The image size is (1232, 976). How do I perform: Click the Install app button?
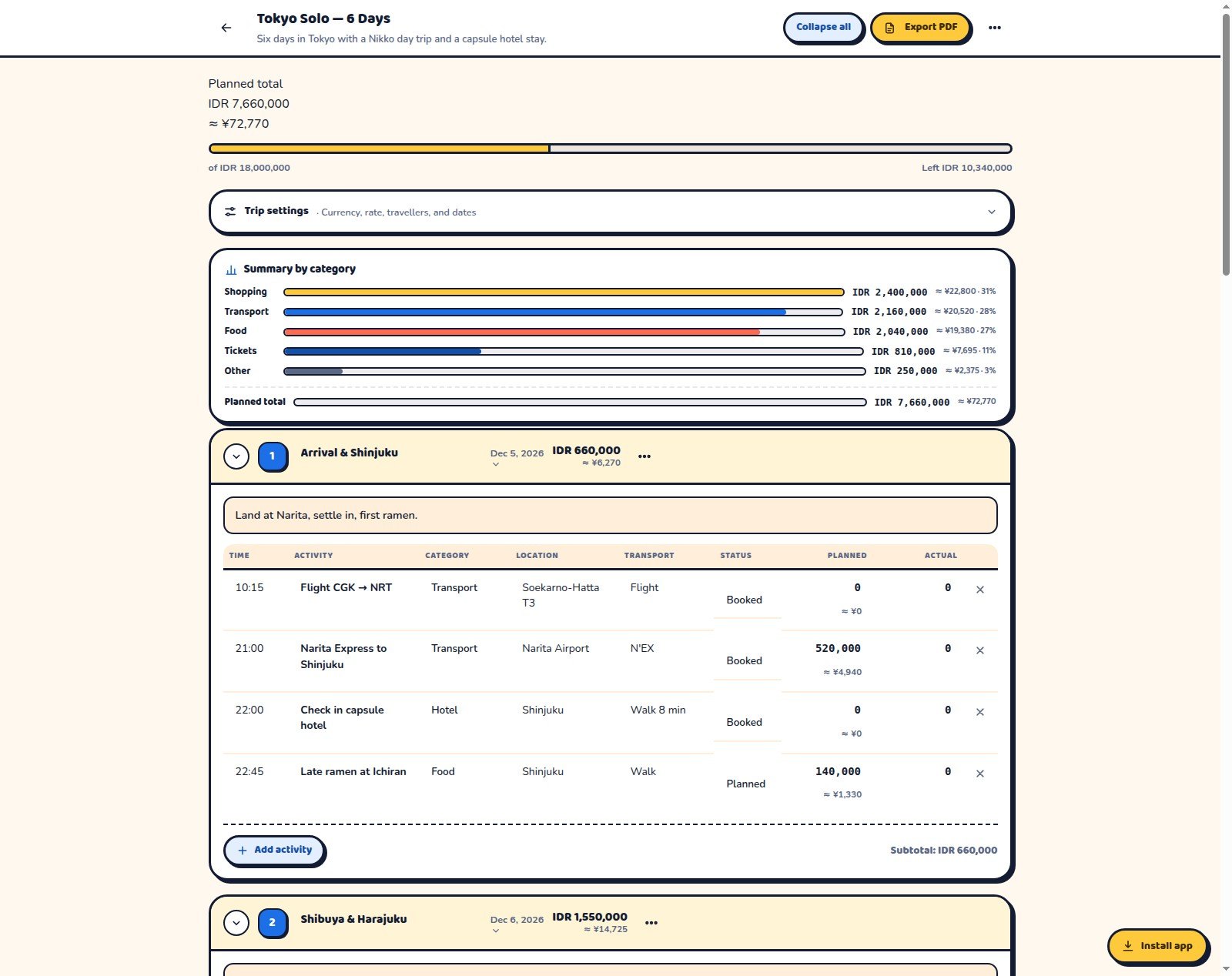pyautogui.click(x=1157, y=946)
